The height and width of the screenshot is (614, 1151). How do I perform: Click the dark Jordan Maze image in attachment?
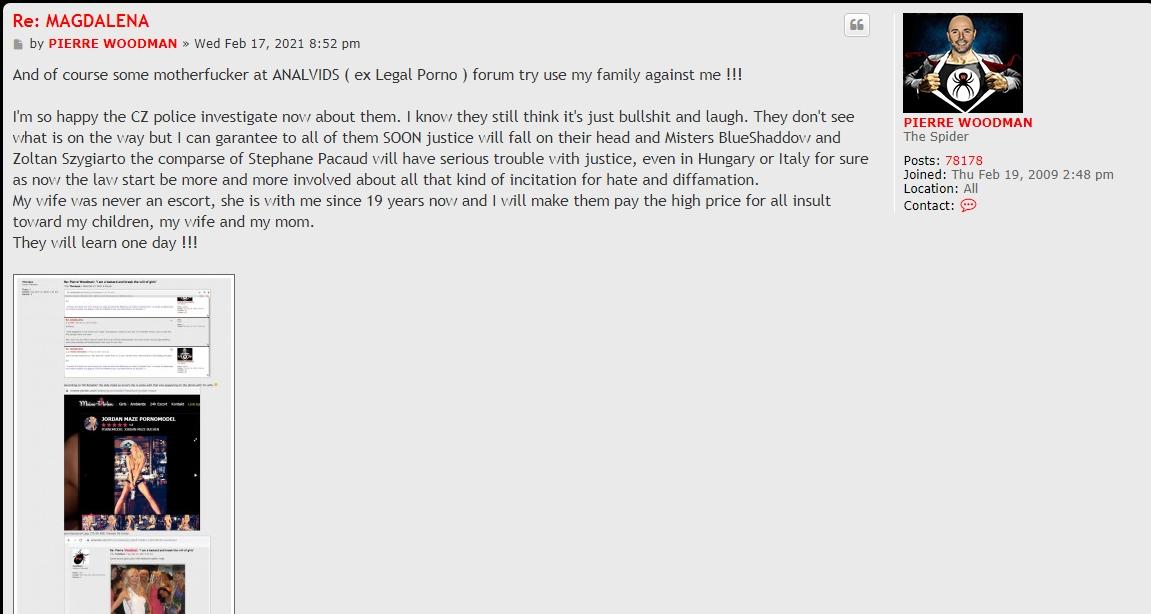tap(132, 462)
